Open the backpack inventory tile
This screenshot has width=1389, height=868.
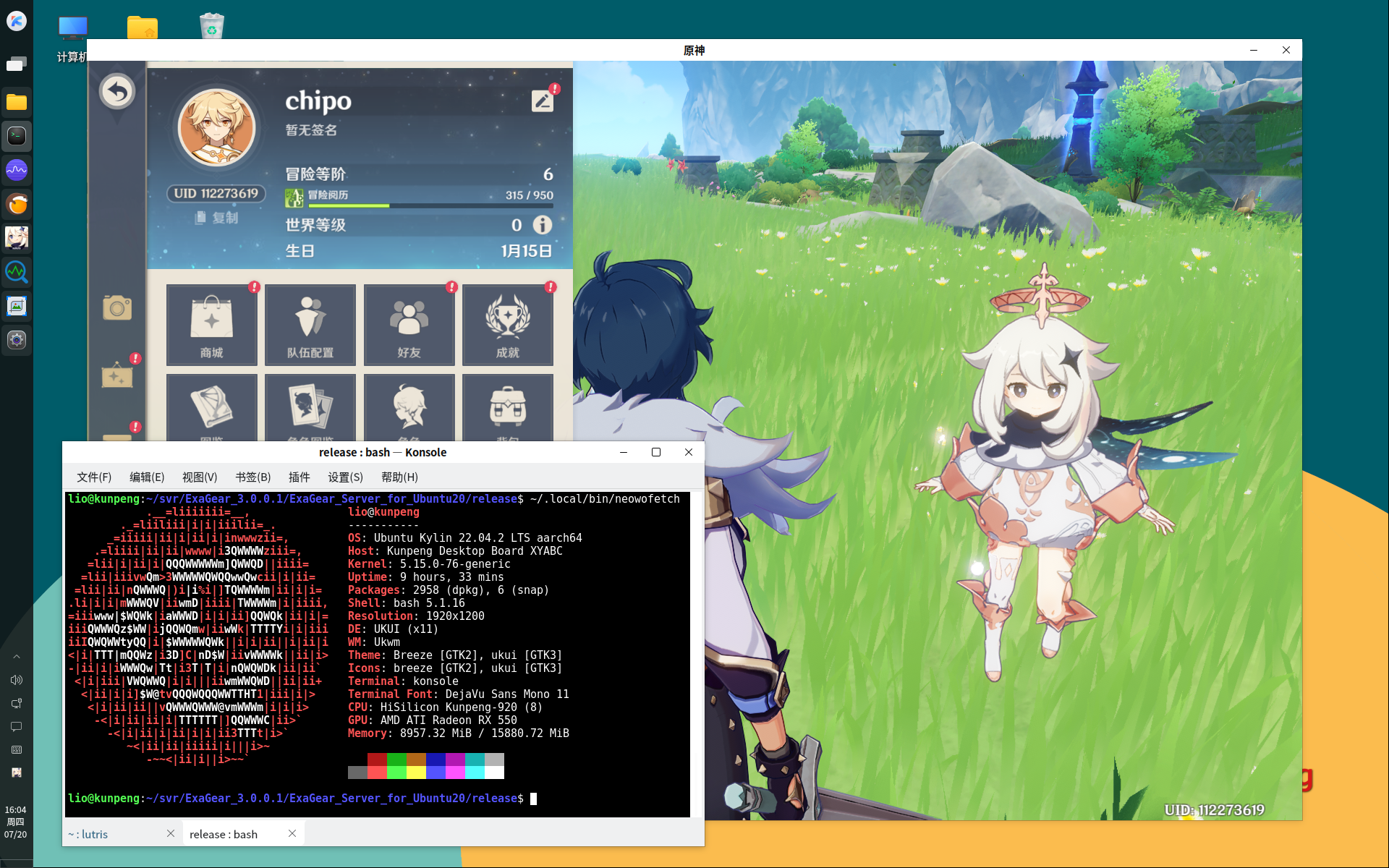pos(508,408)
